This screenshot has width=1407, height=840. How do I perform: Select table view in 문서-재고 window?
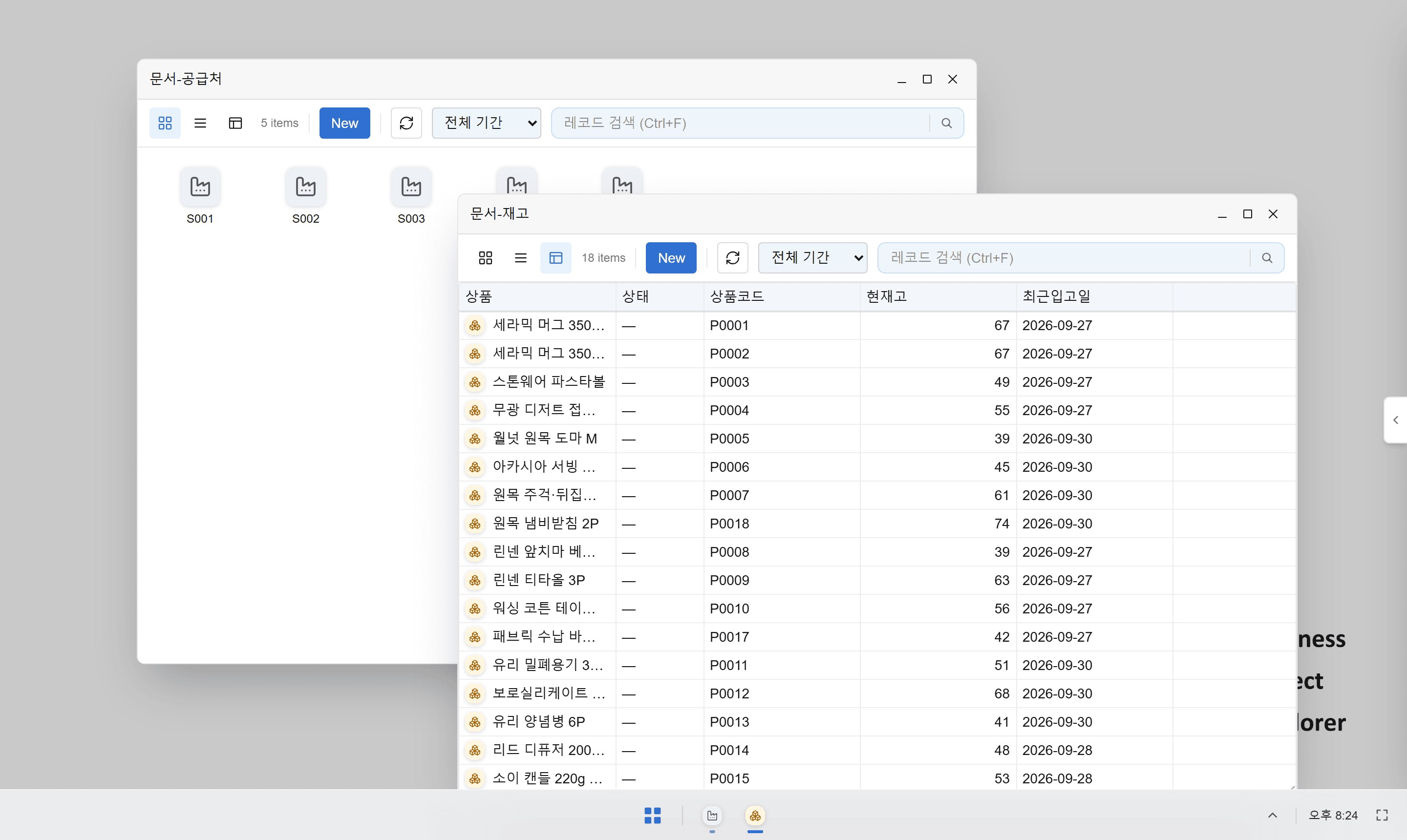tap(555, 257)
